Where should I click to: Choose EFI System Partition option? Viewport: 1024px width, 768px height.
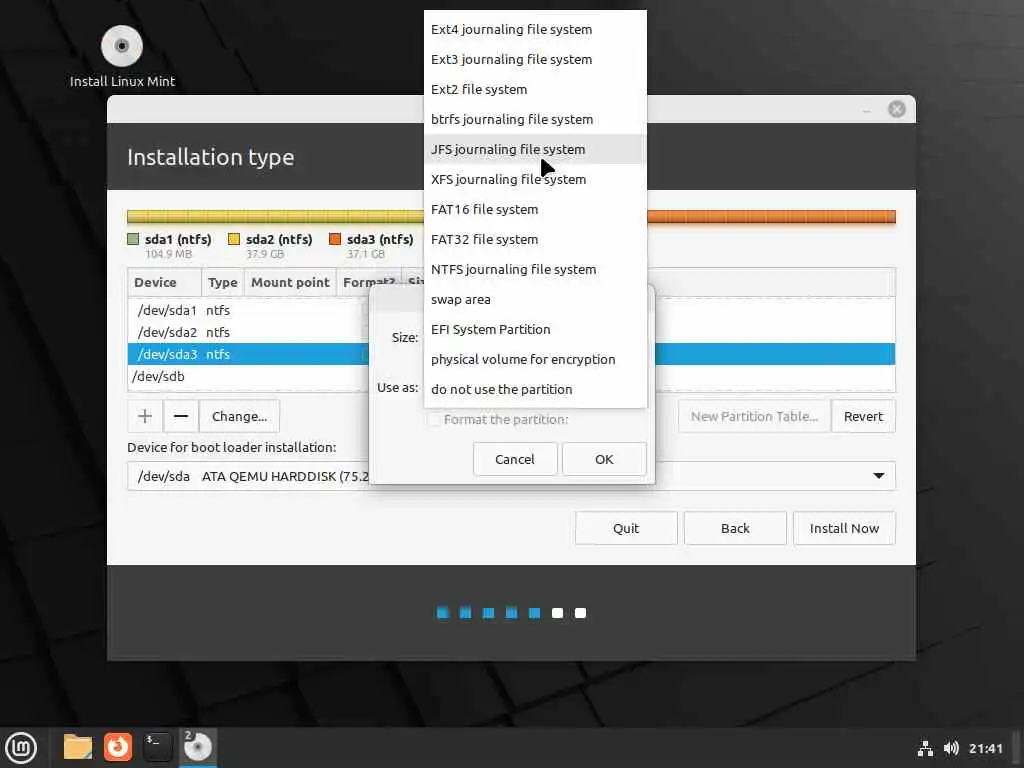pos(535,330)
